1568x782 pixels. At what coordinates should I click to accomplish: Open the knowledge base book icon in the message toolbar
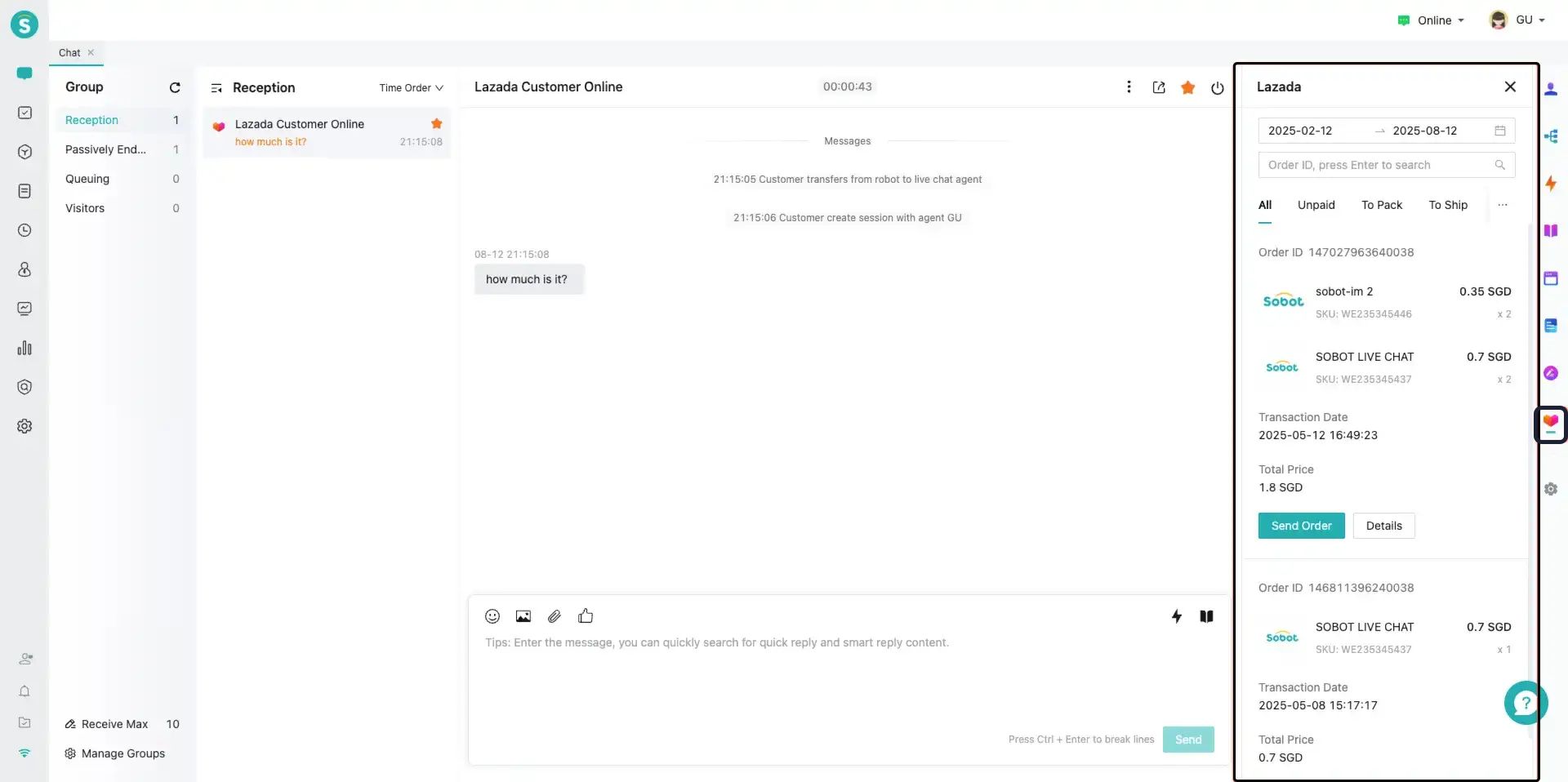tap(1206, 616)
